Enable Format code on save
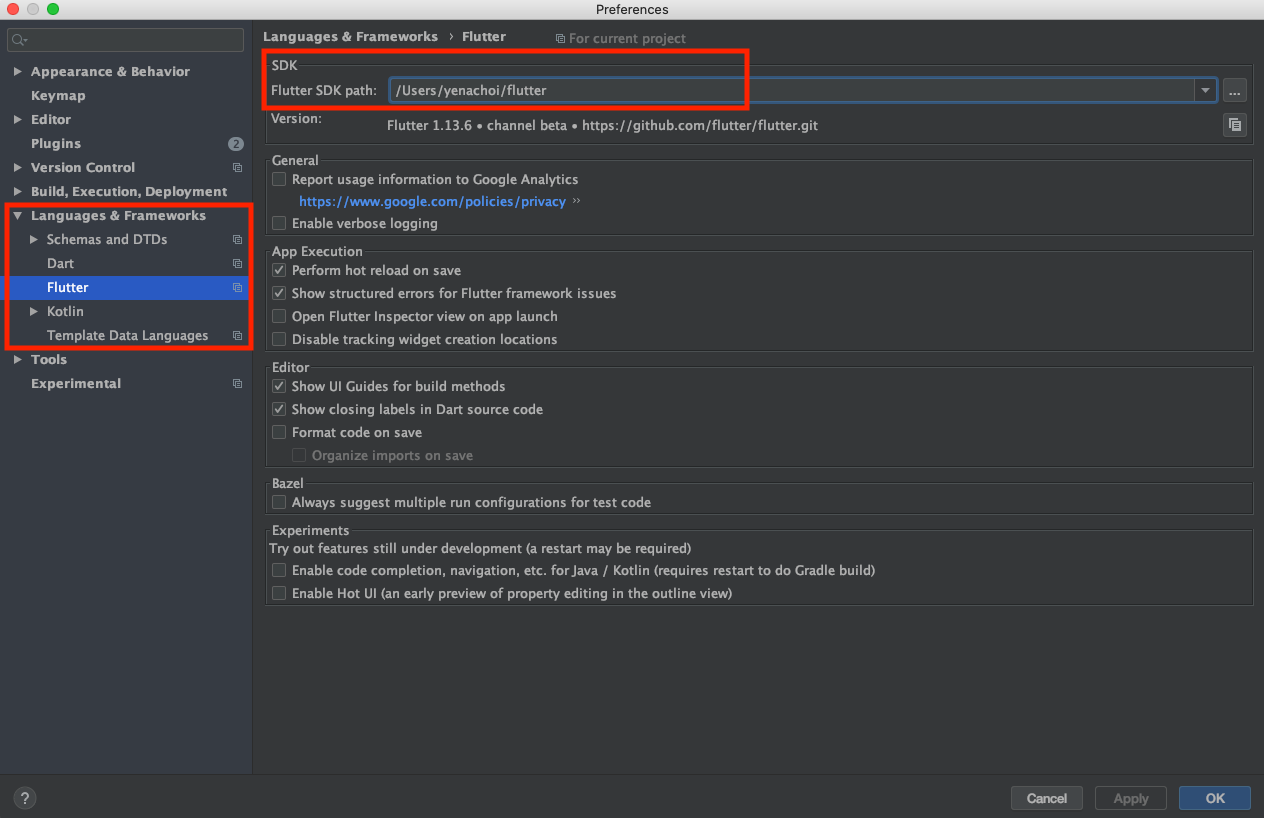The height and width of the screenshot is (818, 1264). (x=279, y=432)
